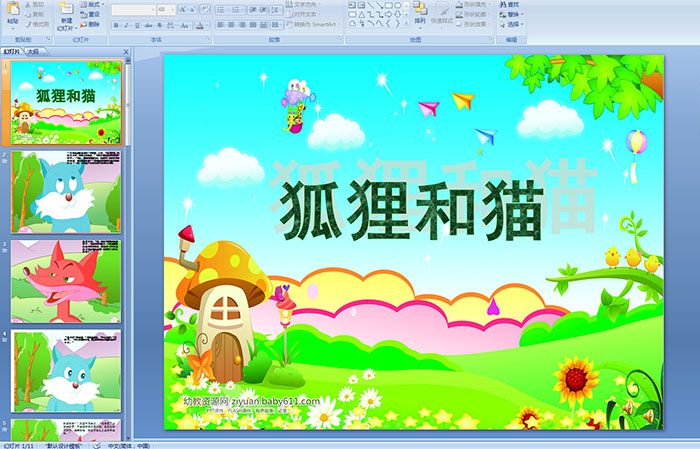Justify the text
Image resolution: width=700 pixels, height=449 pixels.
(253, 25)
